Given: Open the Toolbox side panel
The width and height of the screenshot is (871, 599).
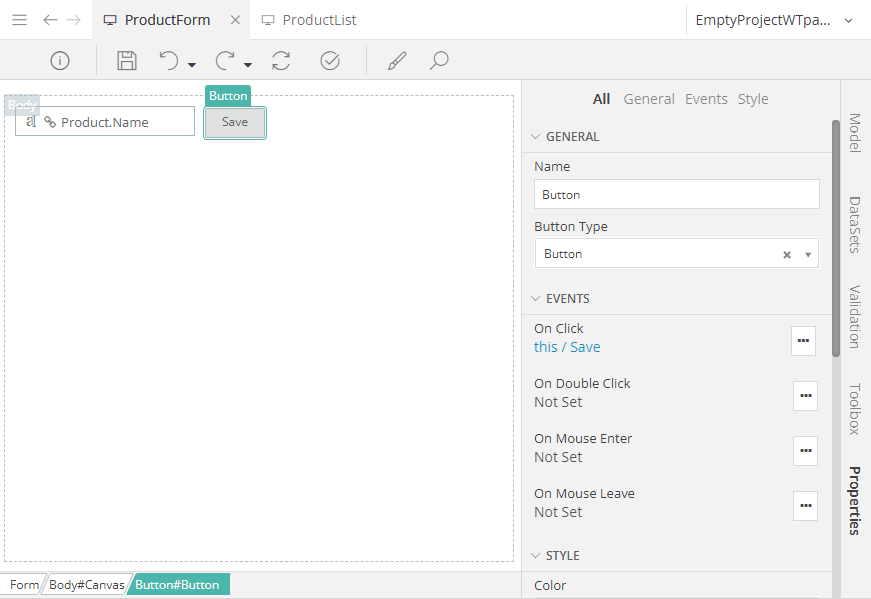Looking at the screenshot, I should (x=854, y=409).
